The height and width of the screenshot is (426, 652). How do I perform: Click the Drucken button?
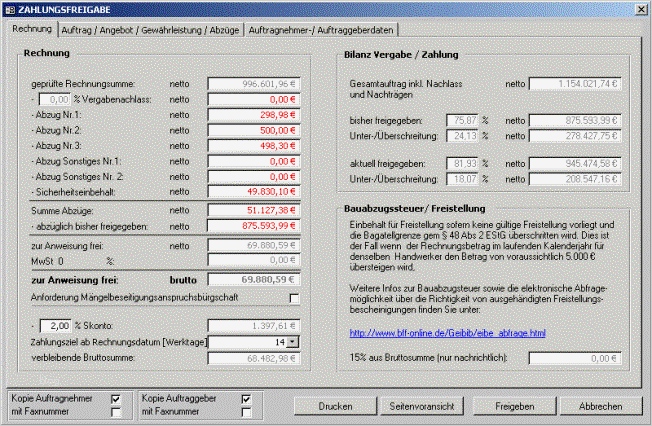[336, 406]
